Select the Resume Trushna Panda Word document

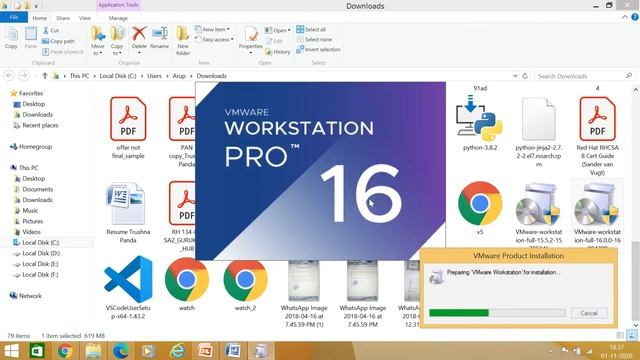(128, 212)
